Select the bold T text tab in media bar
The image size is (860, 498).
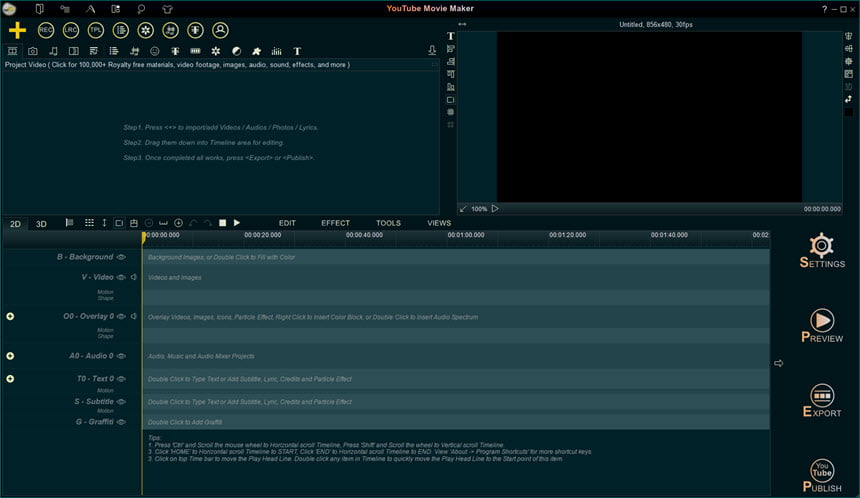pos(297,51)
